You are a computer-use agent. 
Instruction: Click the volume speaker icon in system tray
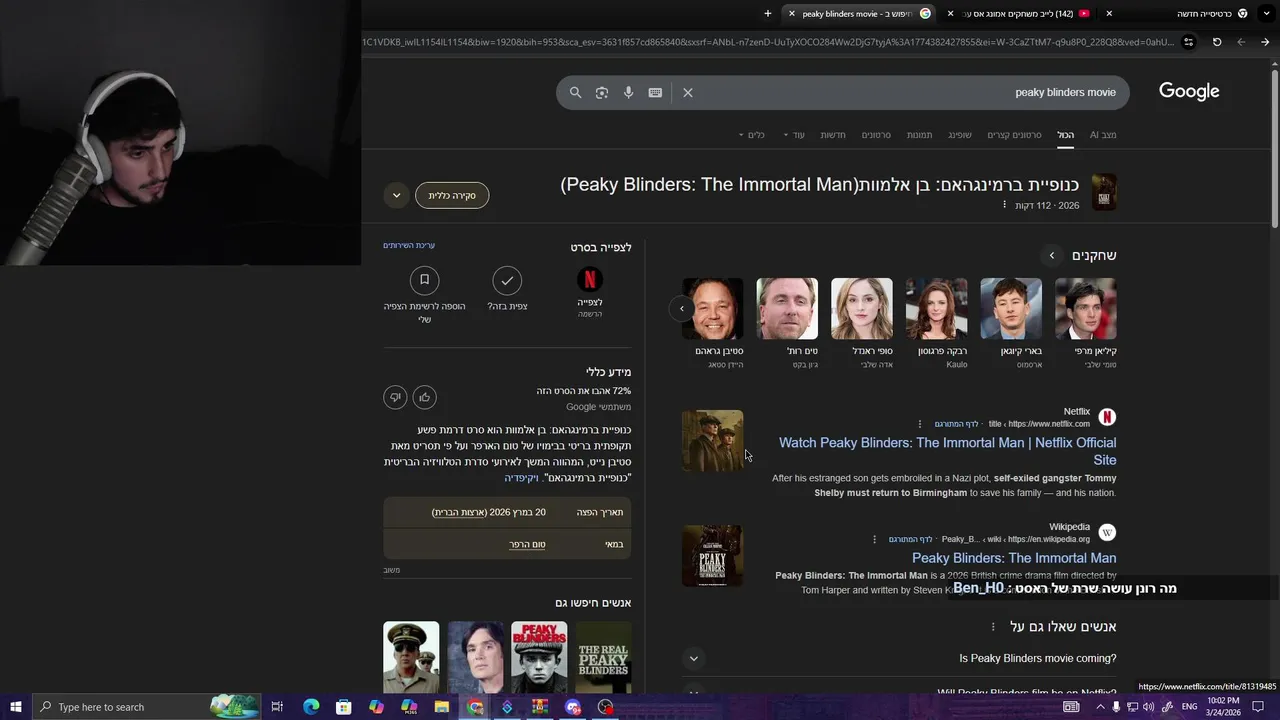point(1148,707)
